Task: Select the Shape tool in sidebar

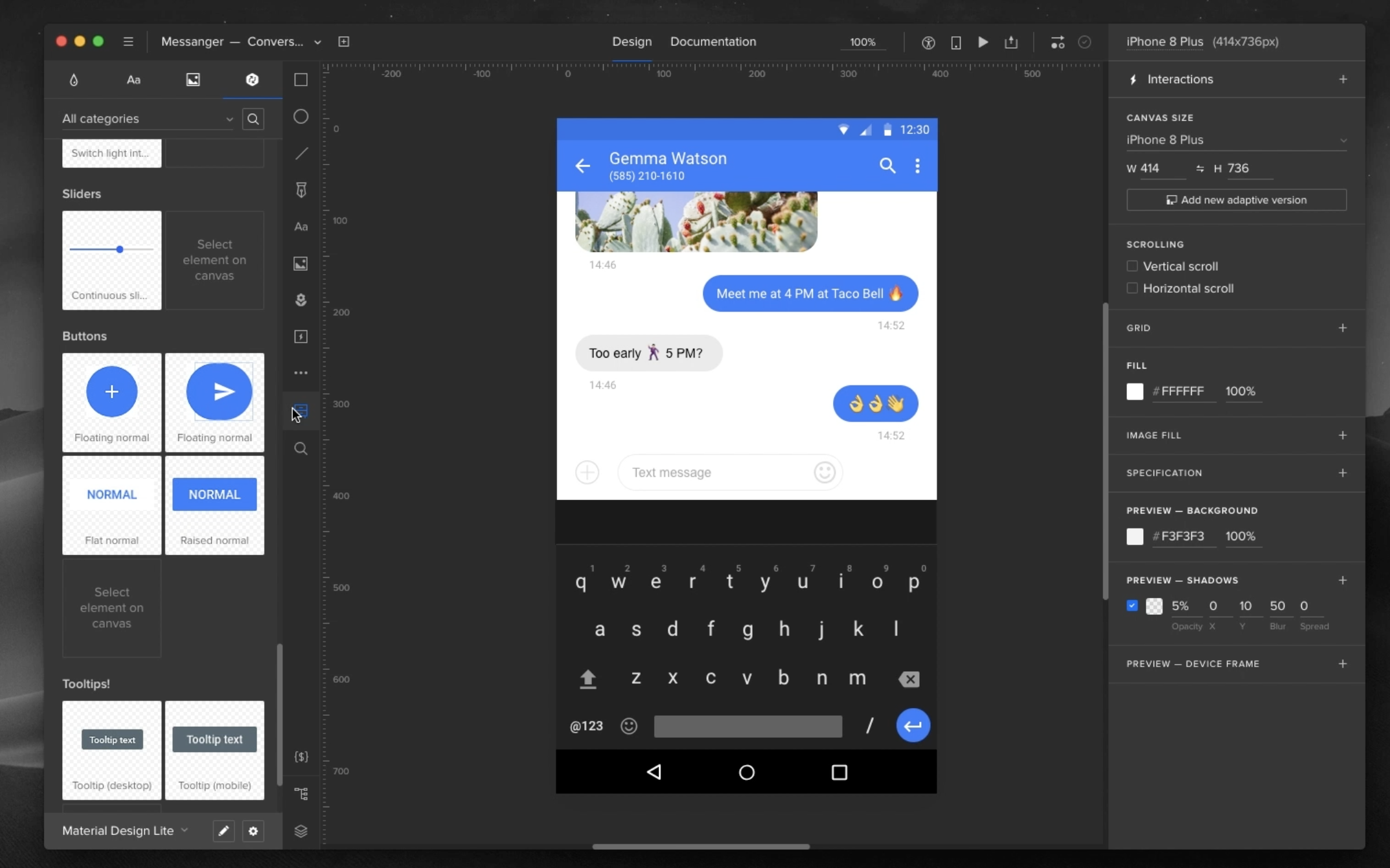Action: click(301, 79)
